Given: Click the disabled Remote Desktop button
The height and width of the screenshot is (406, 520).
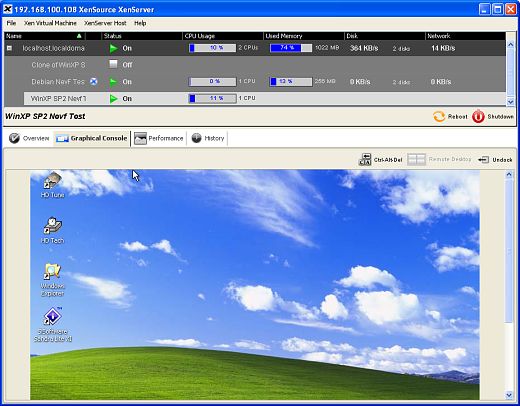Looking at the screenshot, I should pyautogui.click(x=439, y=159).
